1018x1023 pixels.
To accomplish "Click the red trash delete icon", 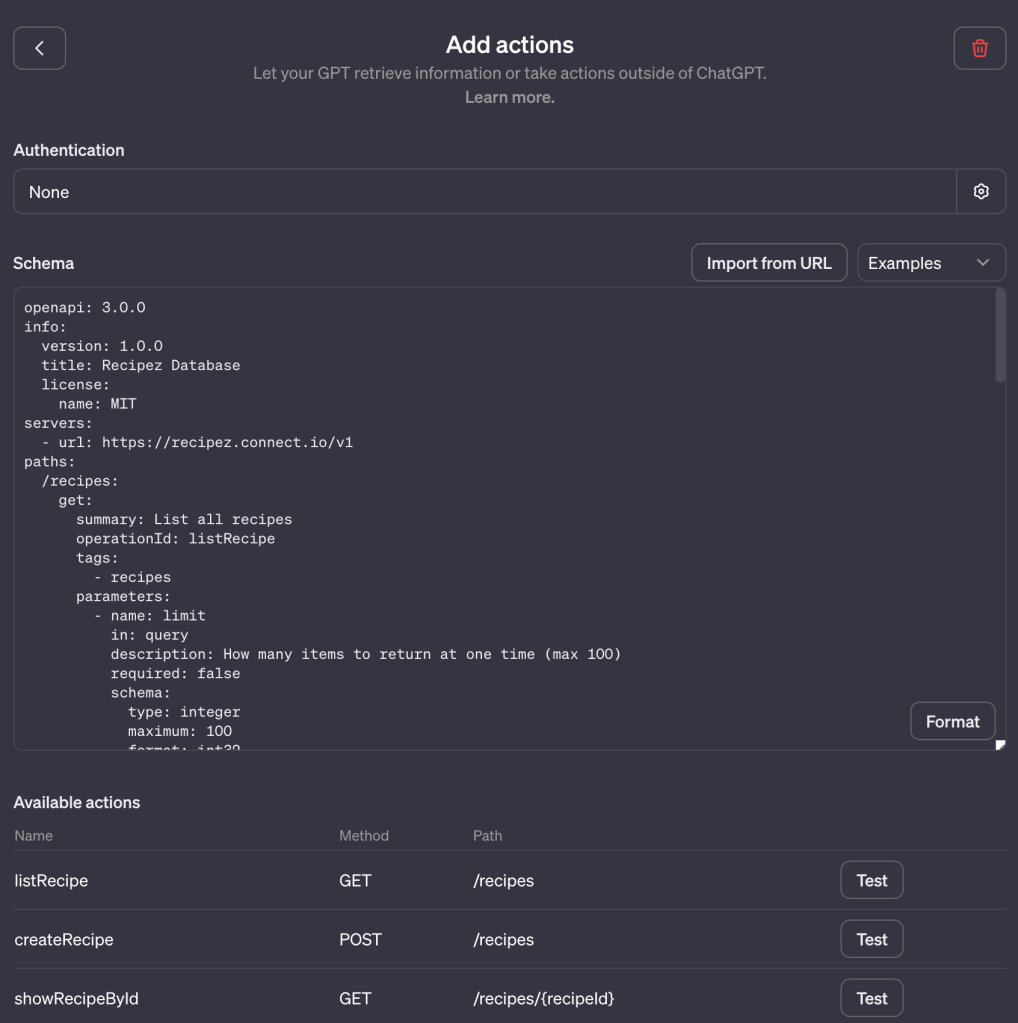I will tap(979, 48).
